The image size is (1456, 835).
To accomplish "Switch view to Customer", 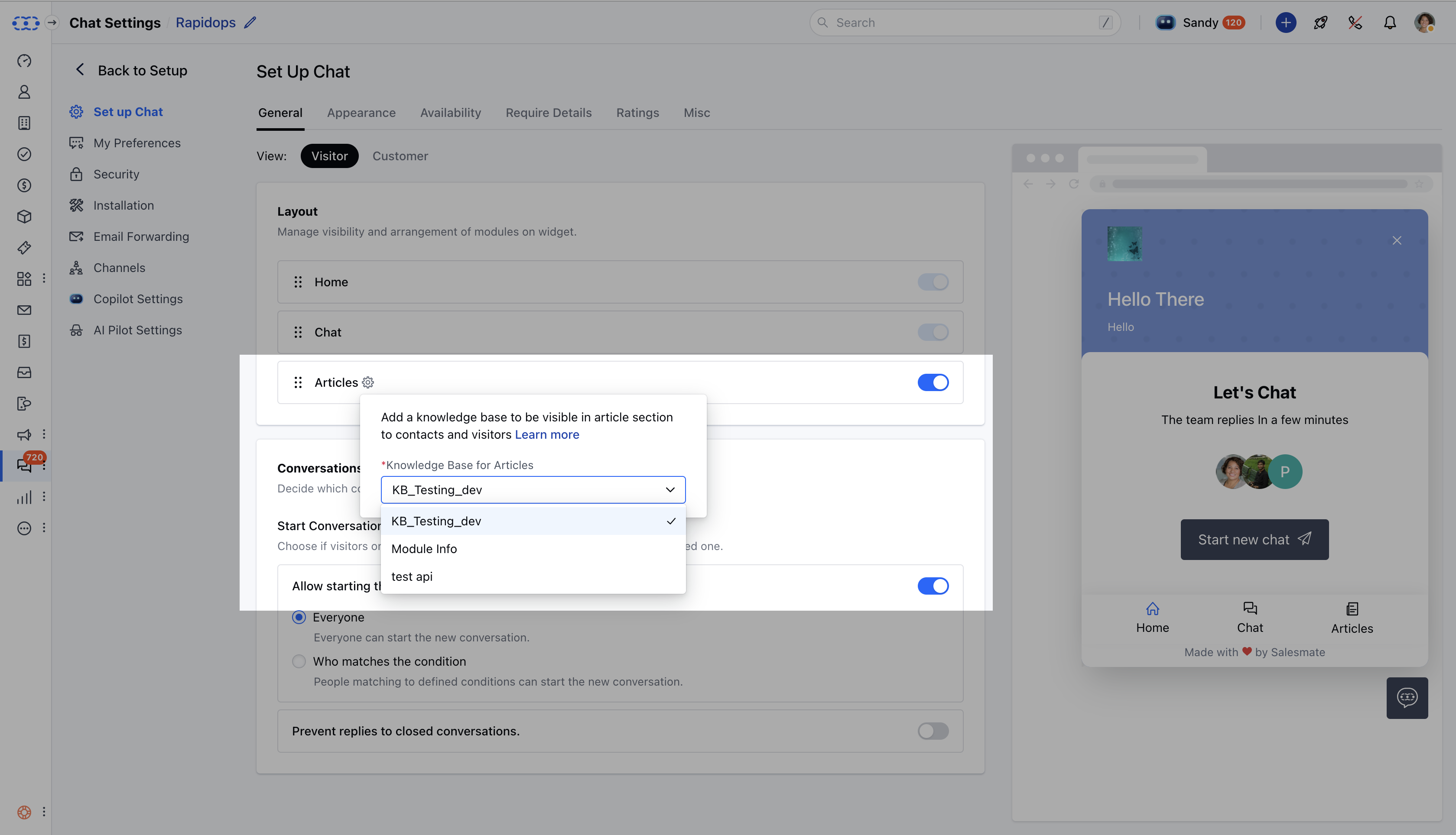I will click(x=400, y=156).
